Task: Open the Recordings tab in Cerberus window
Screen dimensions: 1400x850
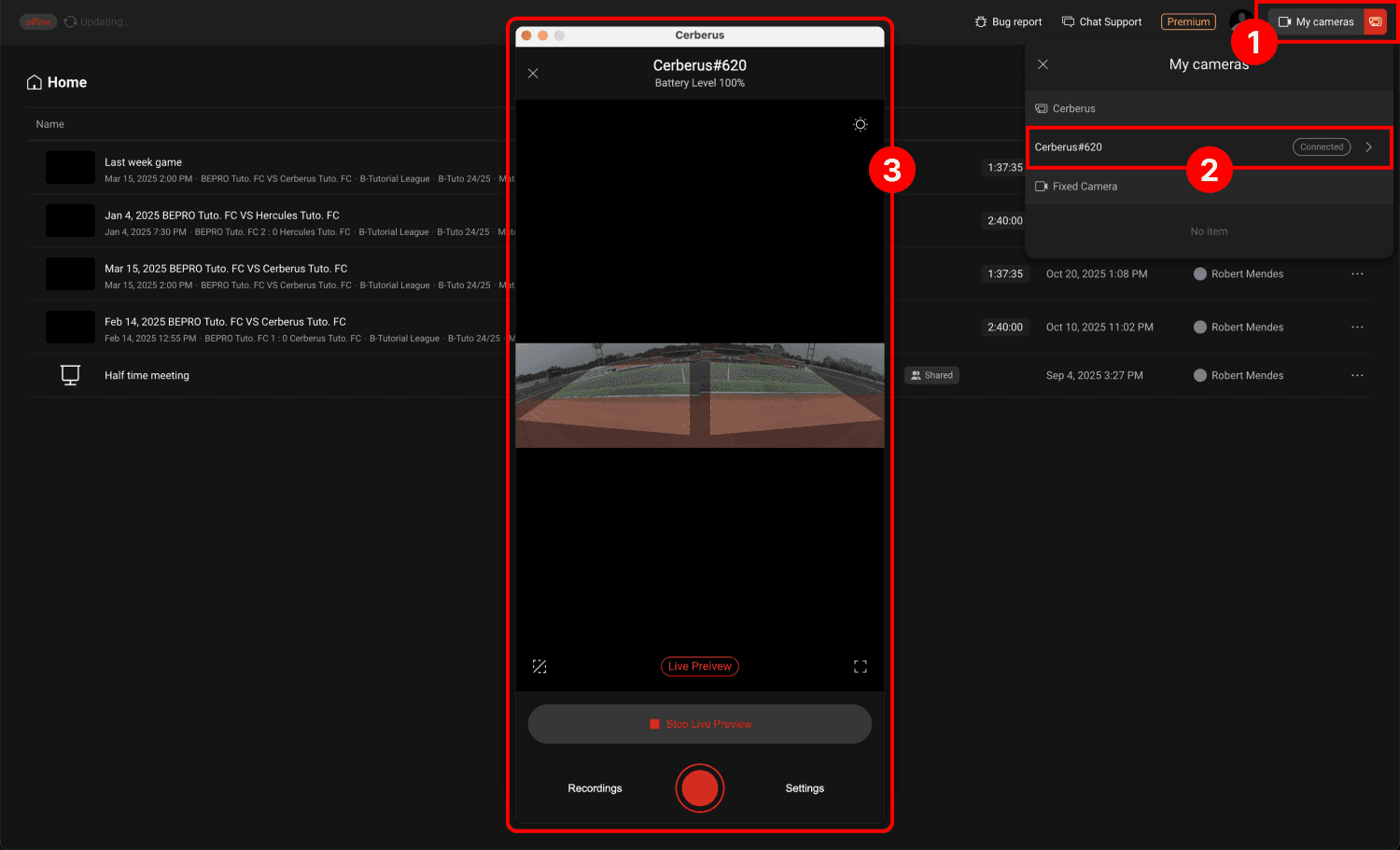Action: point(595,788)
